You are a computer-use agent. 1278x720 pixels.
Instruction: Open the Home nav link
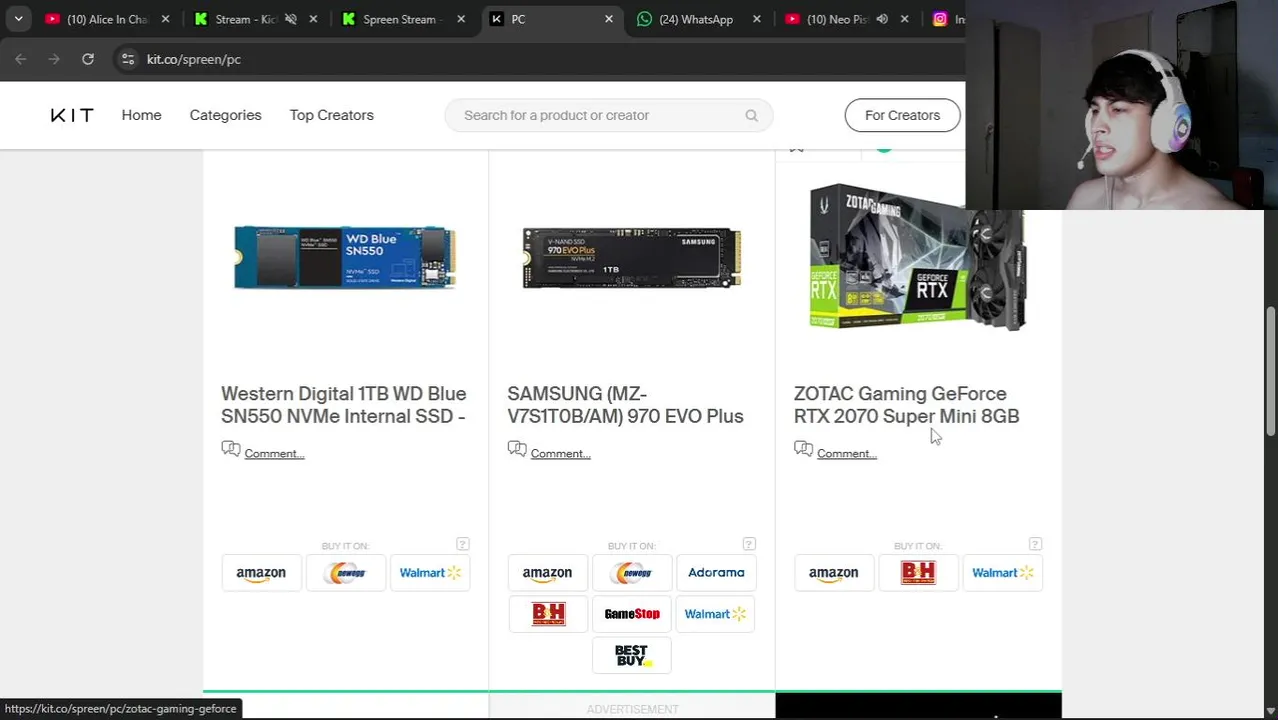coord(141,115)
